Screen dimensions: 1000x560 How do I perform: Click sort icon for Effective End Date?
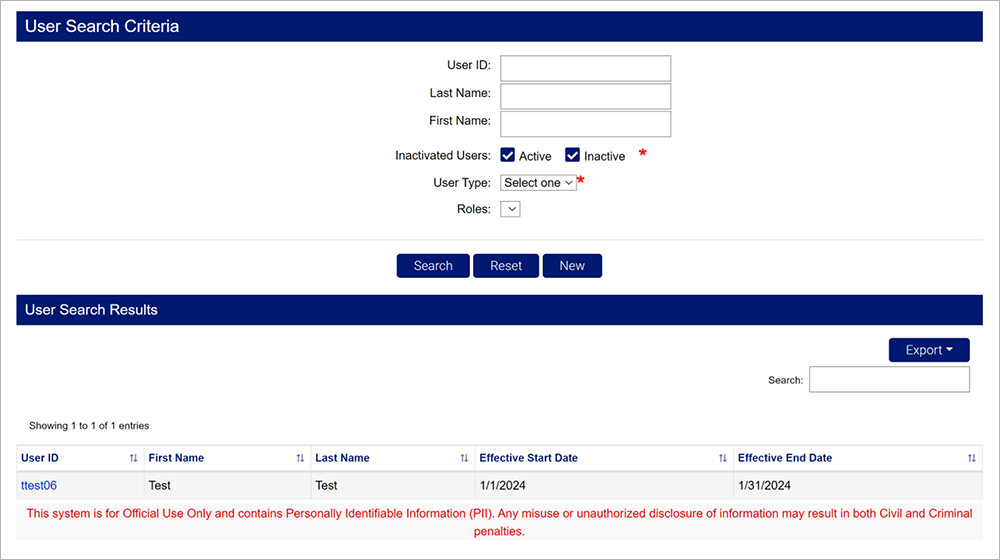pyautogui.click(x=972, y=458)
